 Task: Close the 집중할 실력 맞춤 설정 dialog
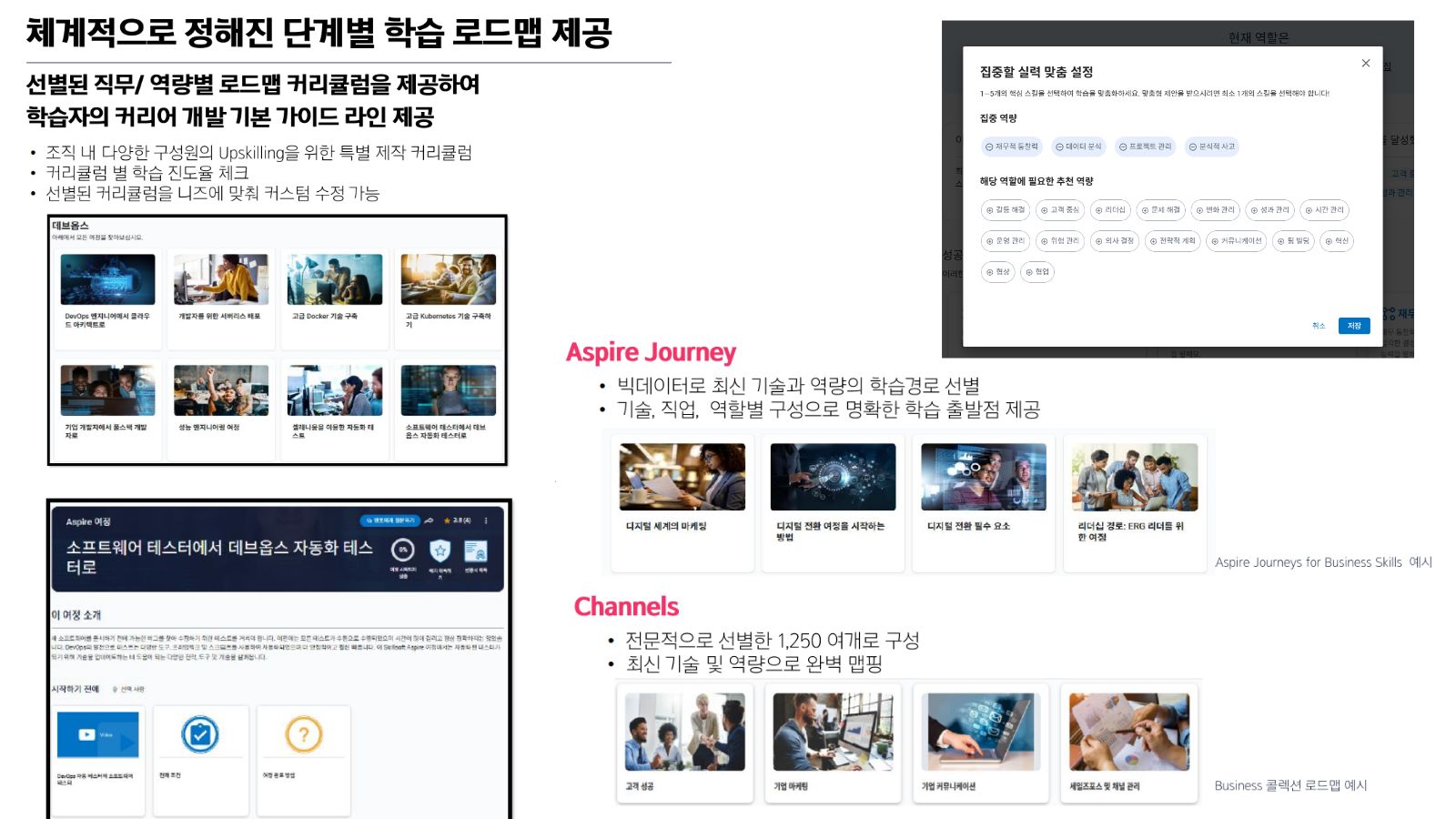[1365, 64]
